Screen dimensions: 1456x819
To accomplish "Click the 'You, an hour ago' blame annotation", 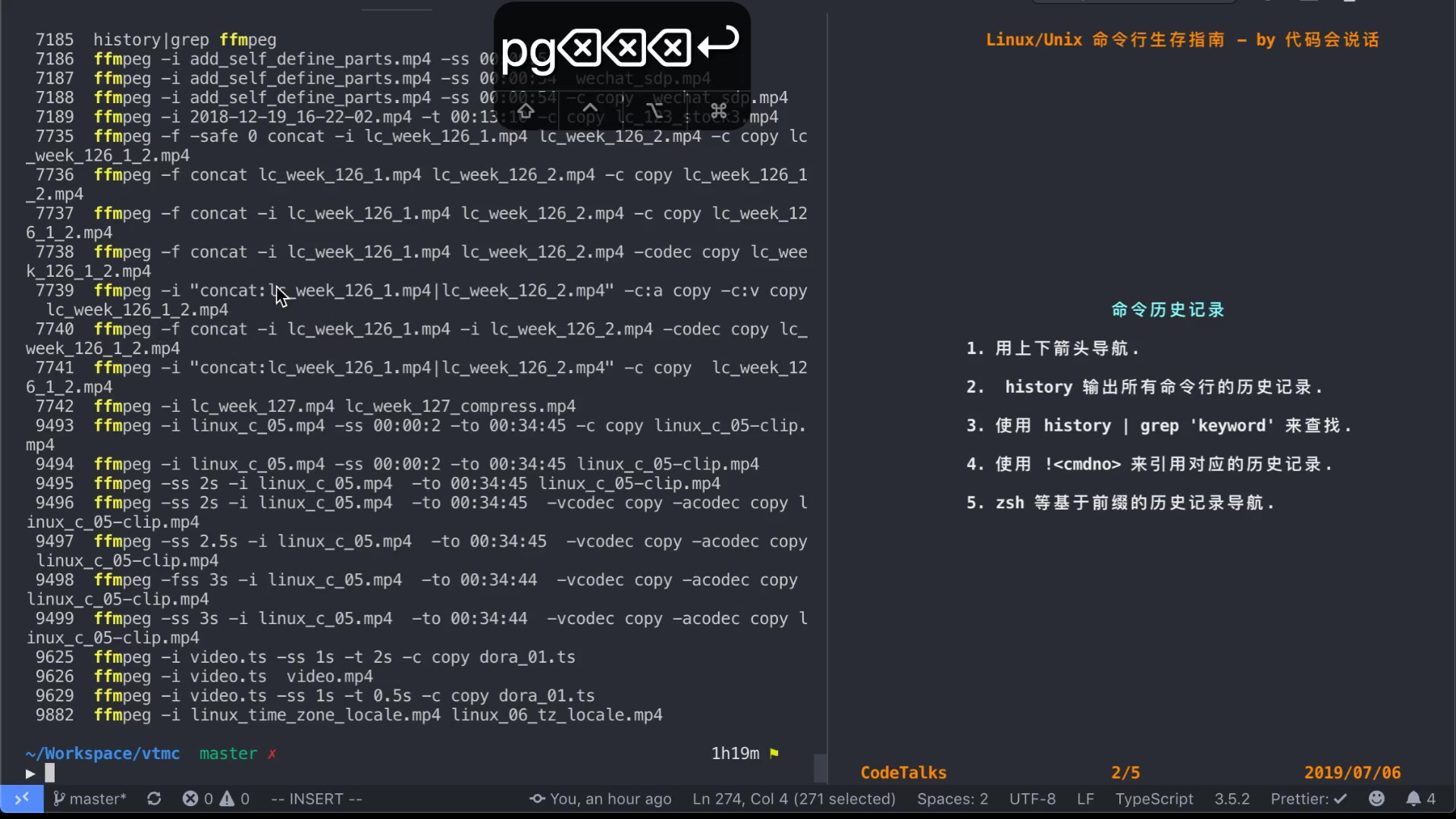I will coord(601,799).
